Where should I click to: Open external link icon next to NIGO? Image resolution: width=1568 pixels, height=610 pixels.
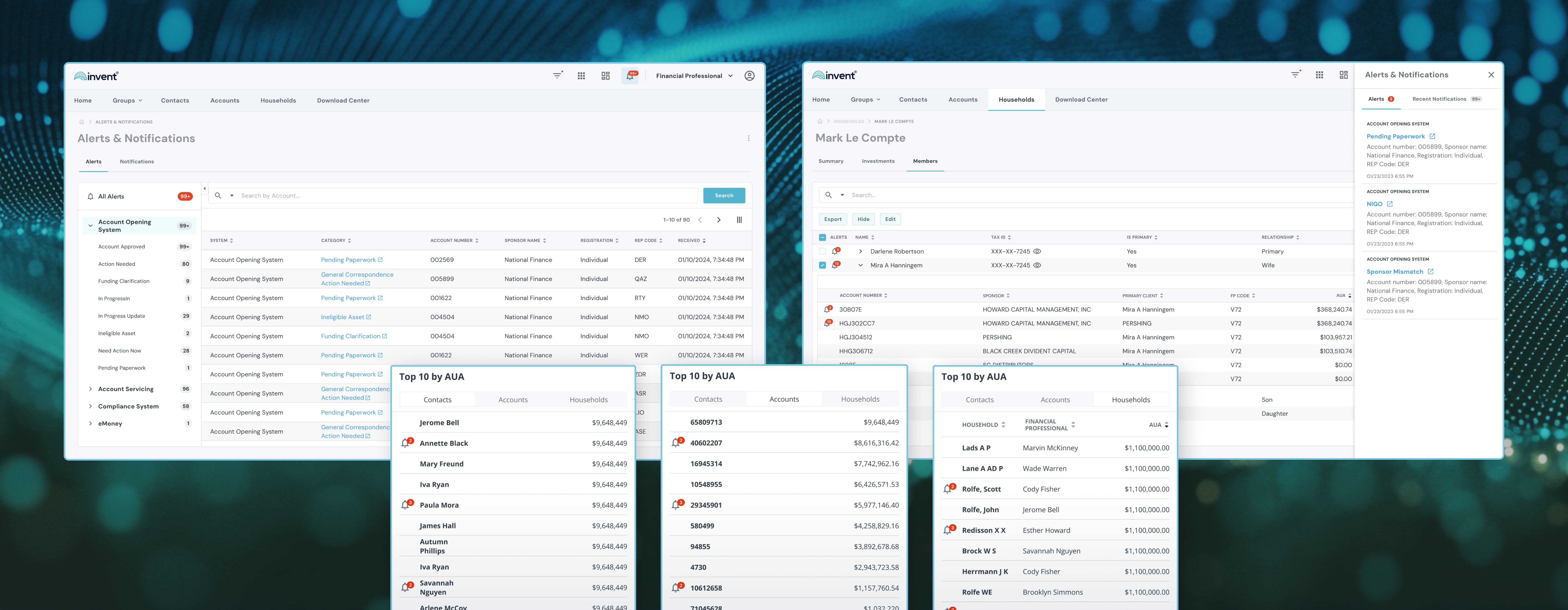tap(1390, 204)
